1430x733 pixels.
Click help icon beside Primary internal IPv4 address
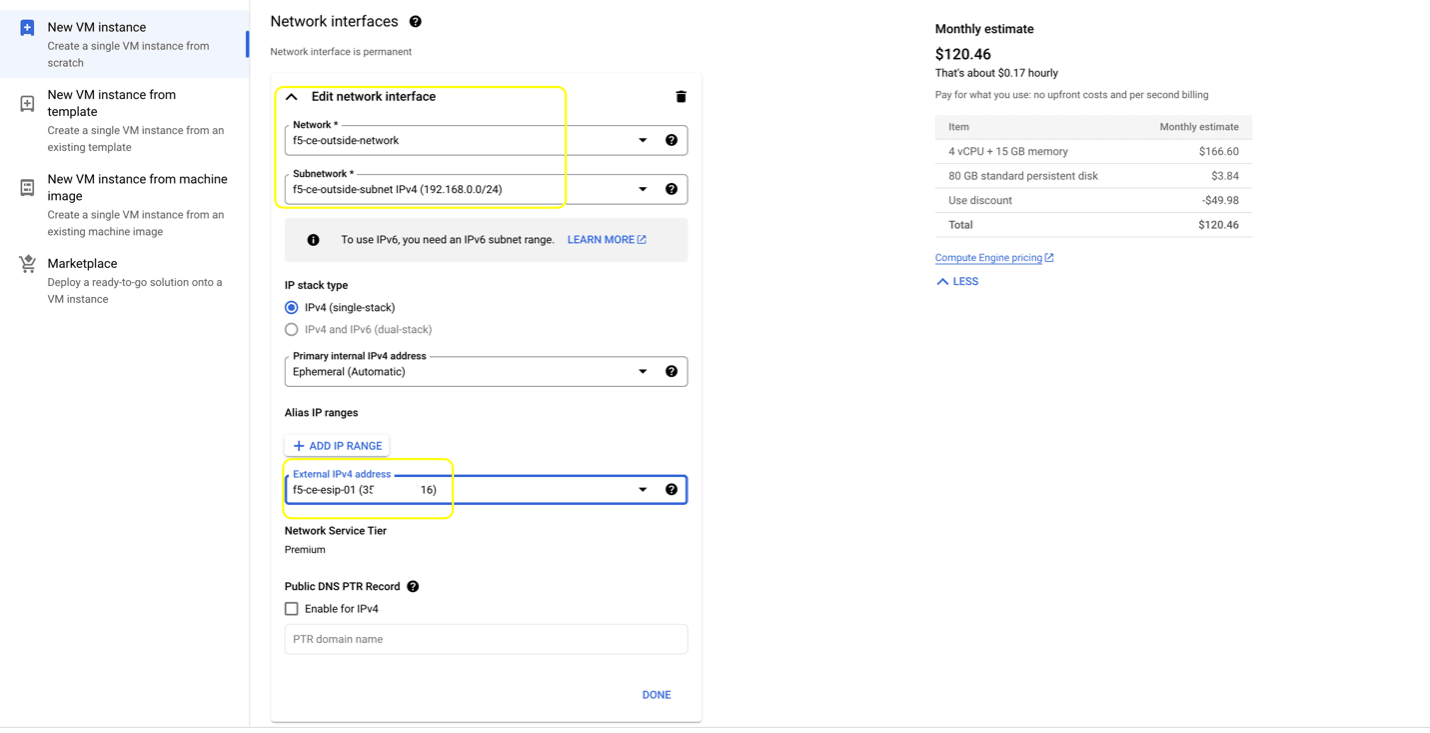pos(671,372)
